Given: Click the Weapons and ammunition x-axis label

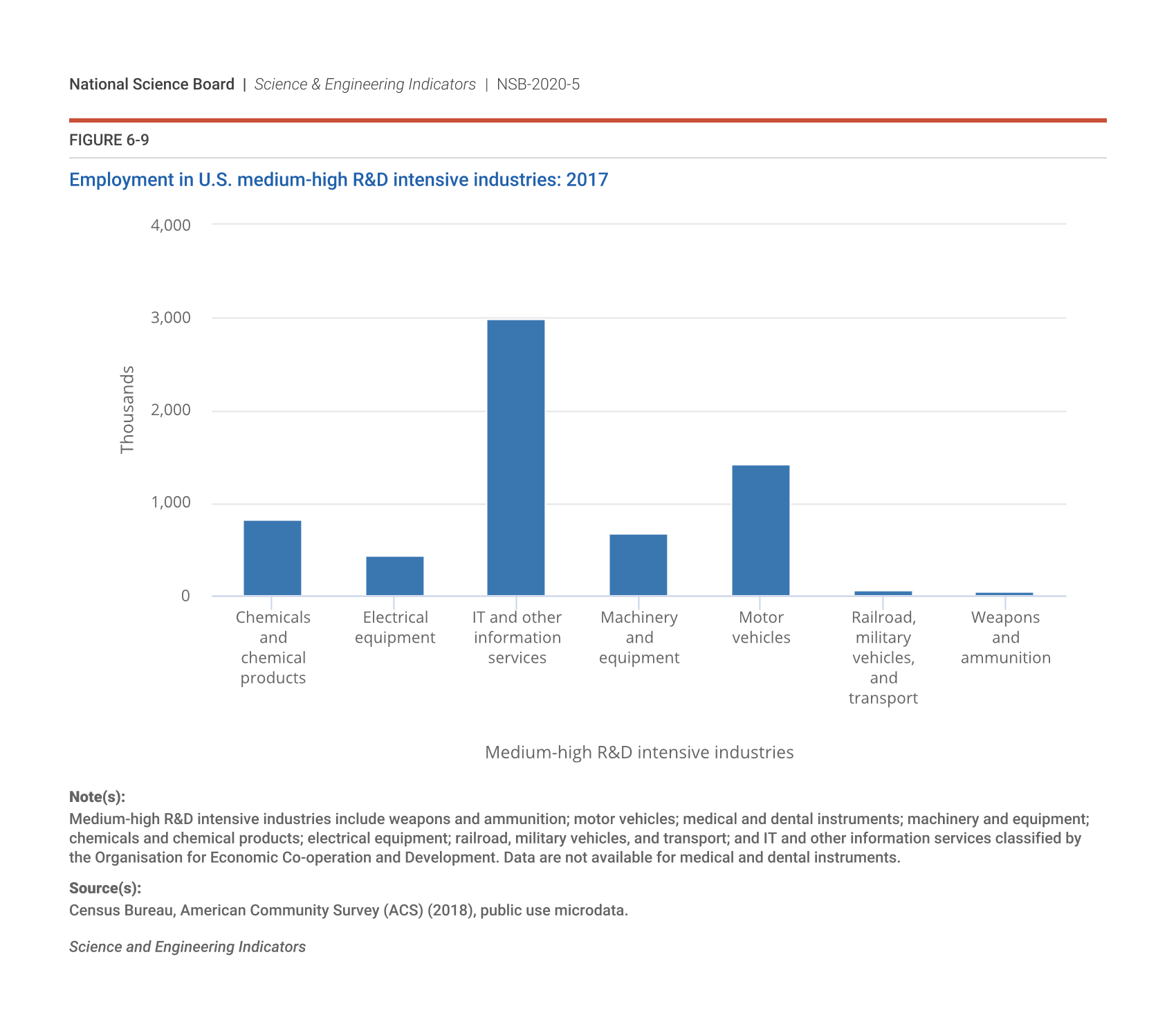Looking at the screenshot, I should click(1005, 637).
